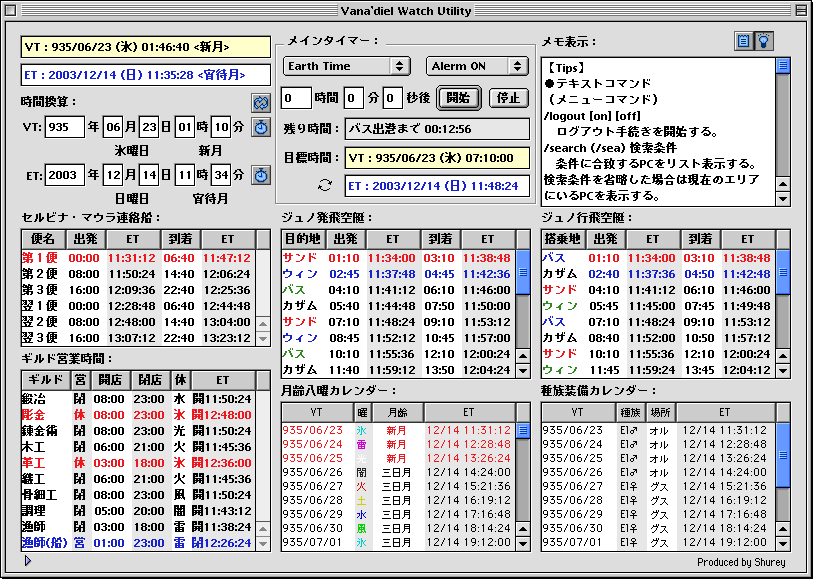Click the 便名 column header
The width and height of the screenshot is (813, 579).
click(44, 239)
